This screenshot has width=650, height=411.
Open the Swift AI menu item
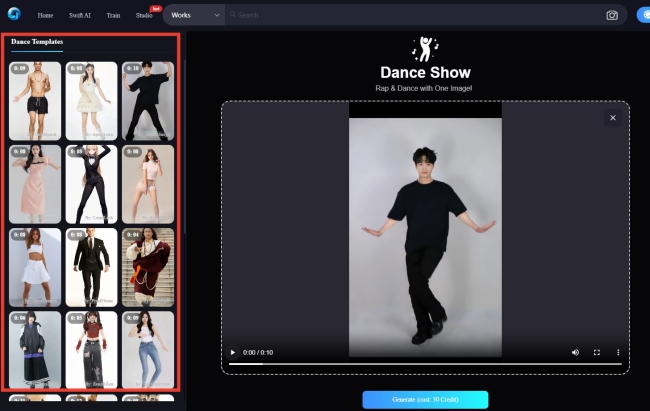(x=79, y=15)
